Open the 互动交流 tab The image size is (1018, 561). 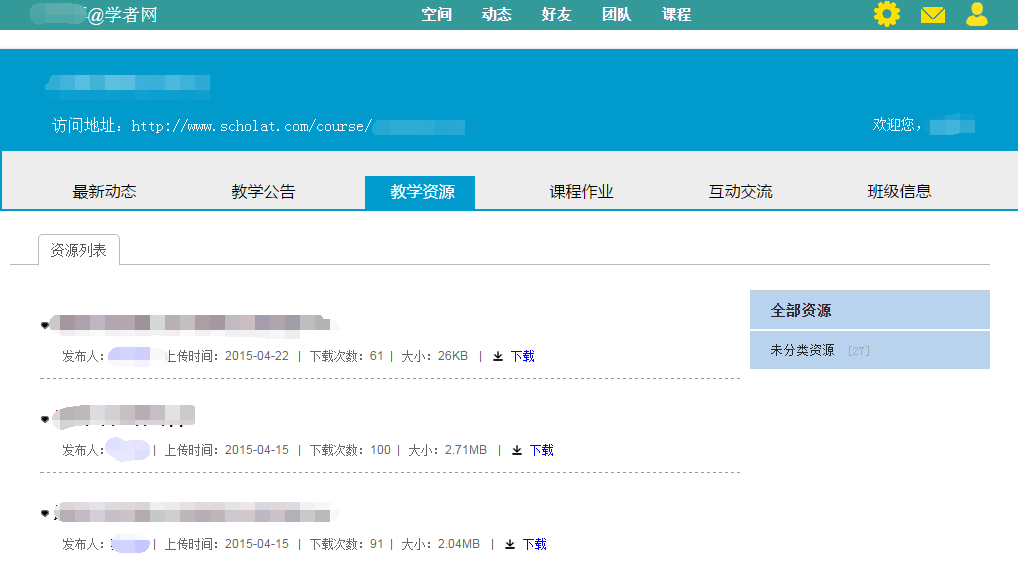[740, 192]
